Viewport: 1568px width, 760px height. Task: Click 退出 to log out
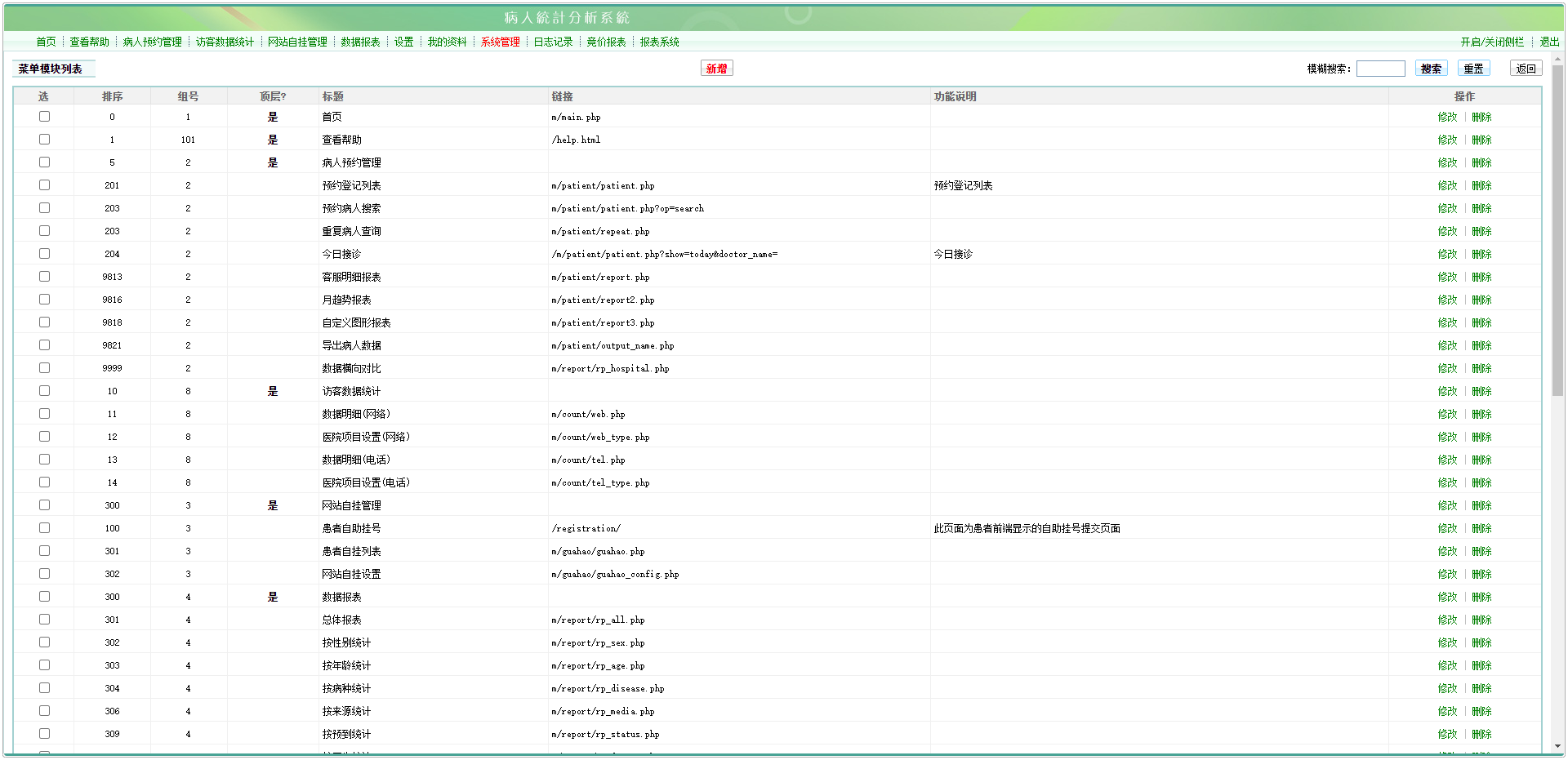[1549, 42]
